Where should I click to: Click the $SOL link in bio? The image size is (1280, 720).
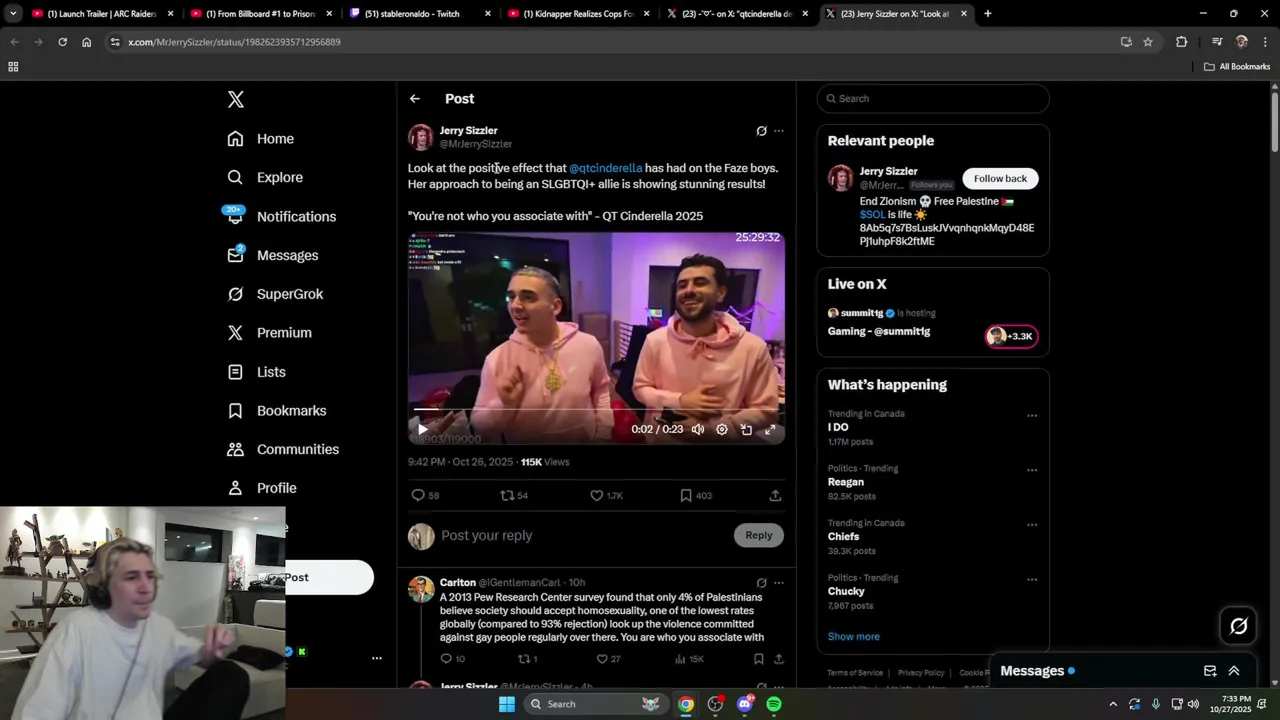point(872,215)
